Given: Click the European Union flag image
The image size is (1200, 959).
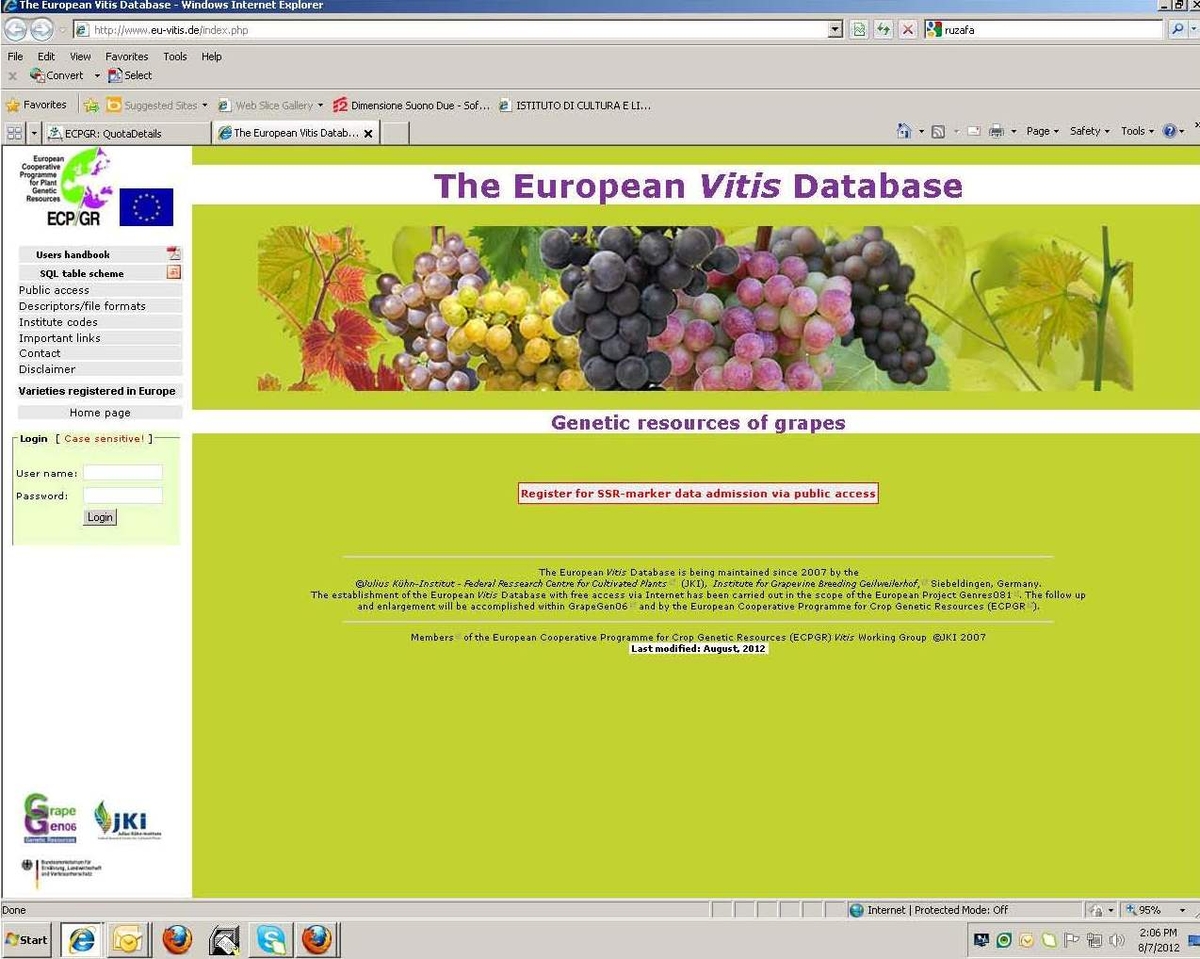Looking at the screenshot, I should click(x=148, y=207).
